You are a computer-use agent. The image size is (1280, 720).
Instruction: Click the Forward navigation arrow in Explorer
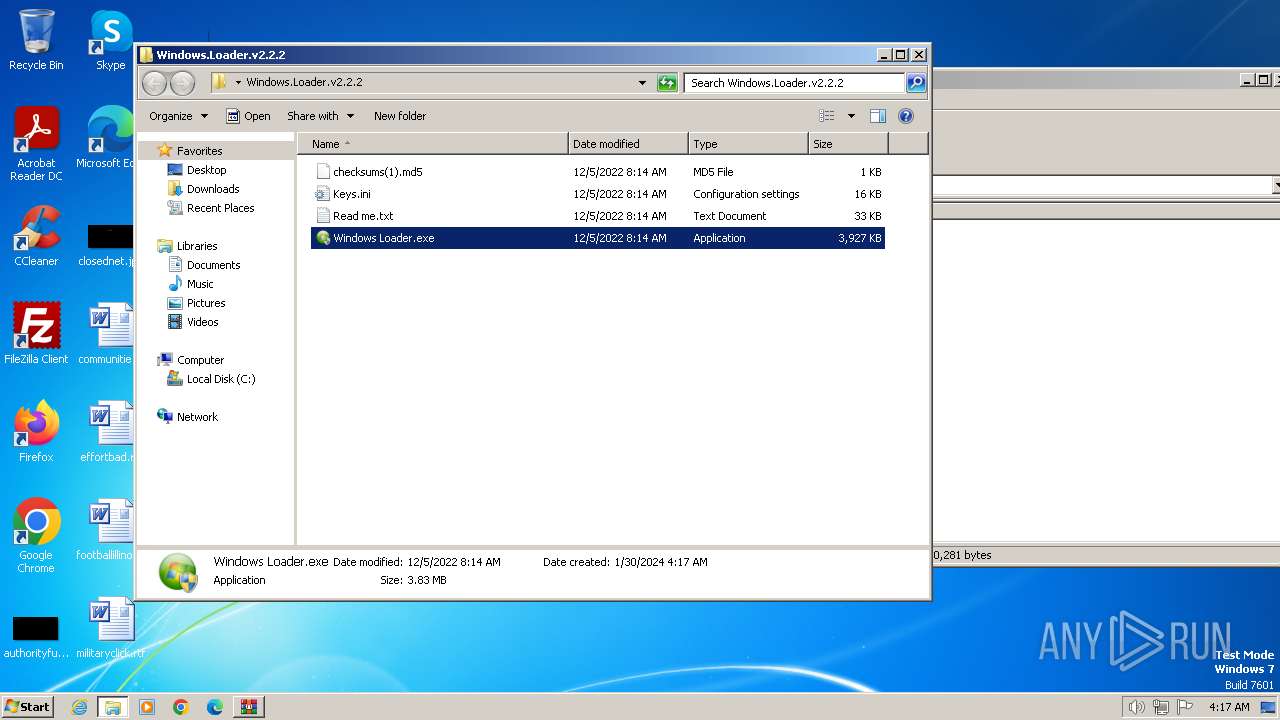click(x=182, y=83)
